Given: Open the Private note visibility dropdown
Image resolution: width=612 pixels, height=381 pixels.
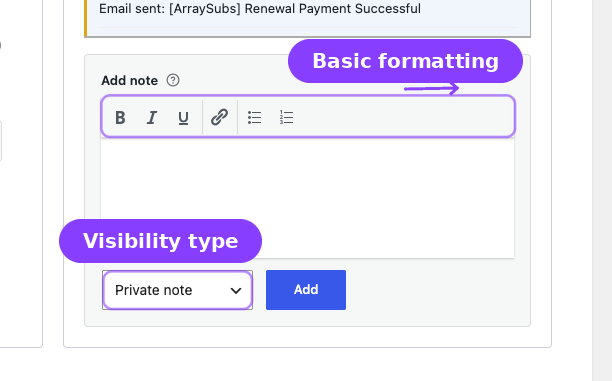Looking at the screenshot, I should [178, 290].
